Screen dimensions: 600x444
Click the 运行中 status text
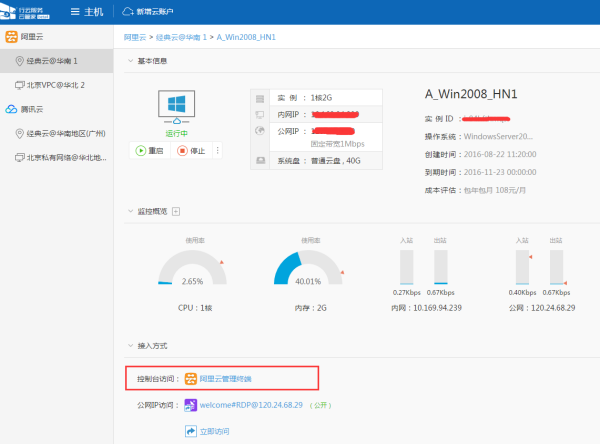[176, 133]
